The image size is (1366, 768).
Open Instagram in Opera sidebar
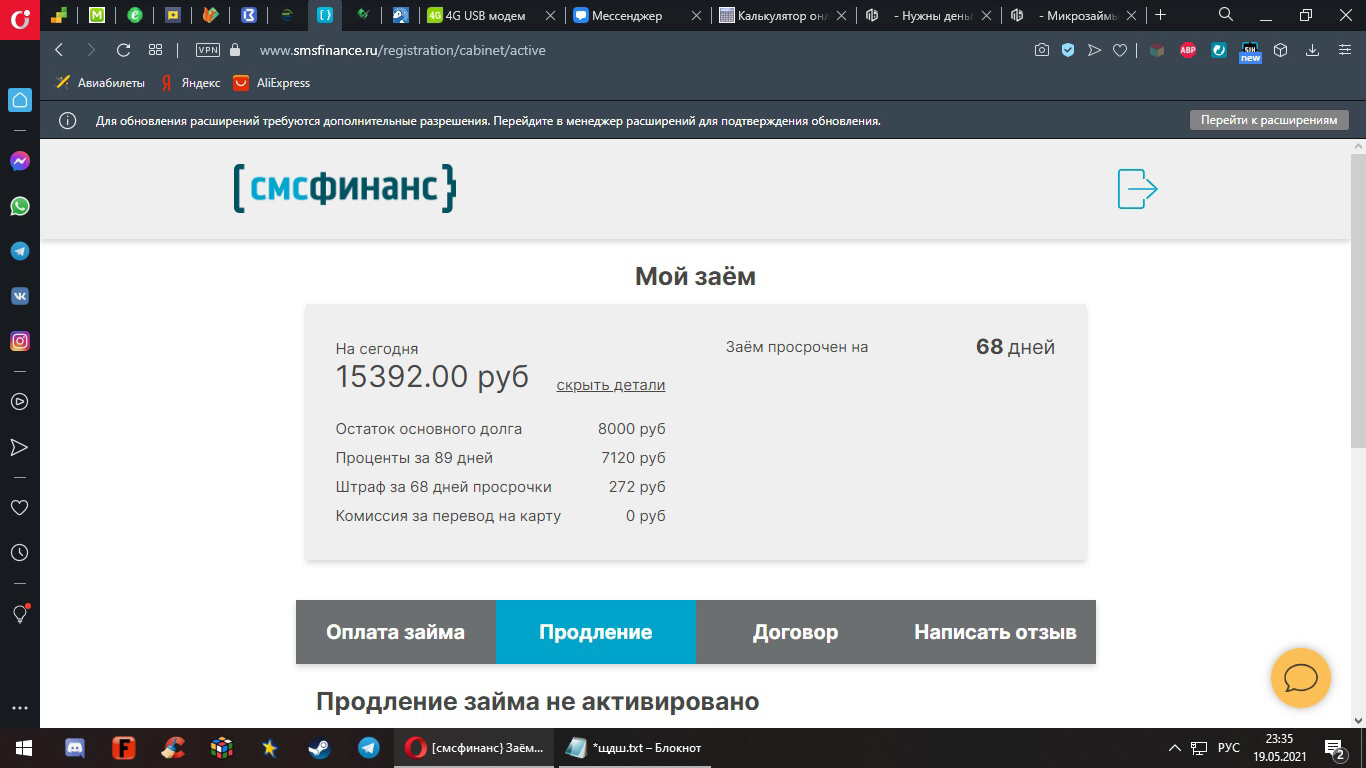click(x=19, y=341)
